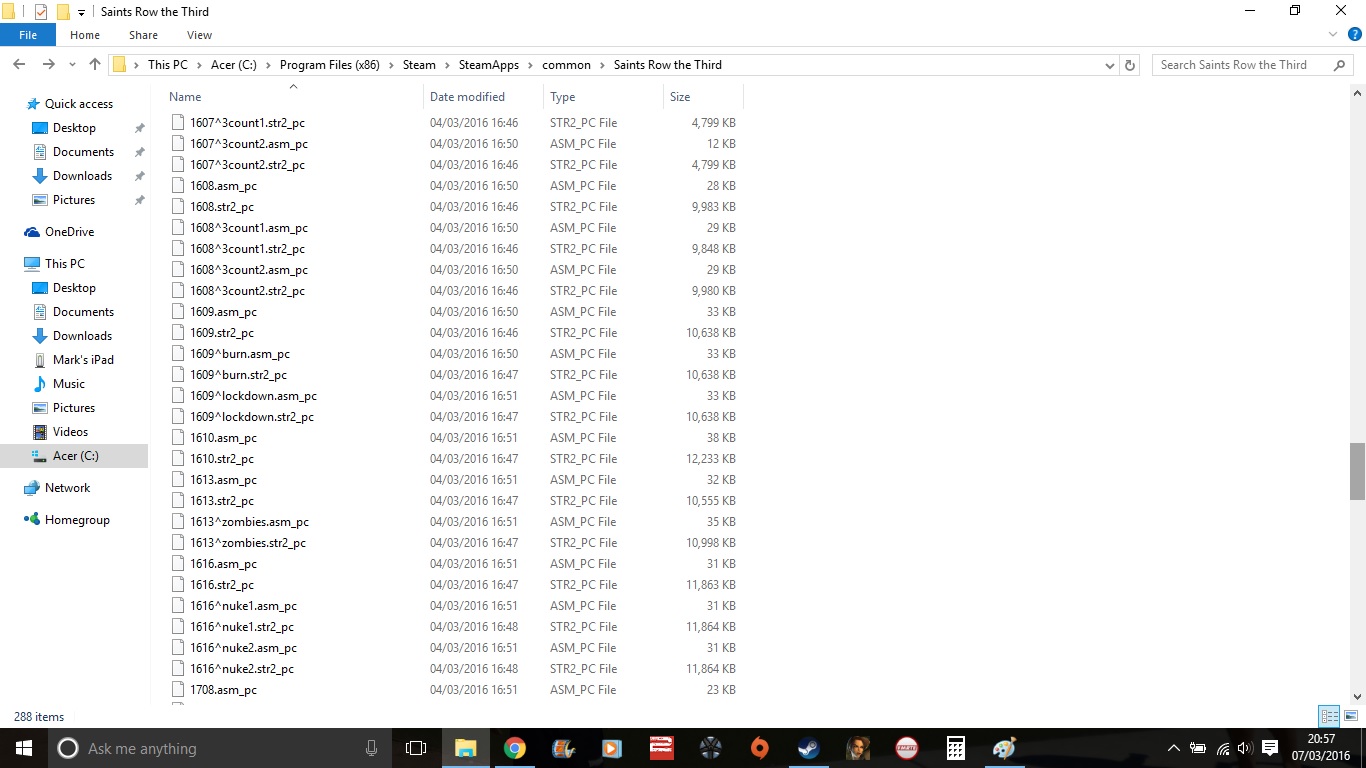The image size is (1366, 768).
Task: Switch to large icons view in status bar
Action: point(1350,716)
